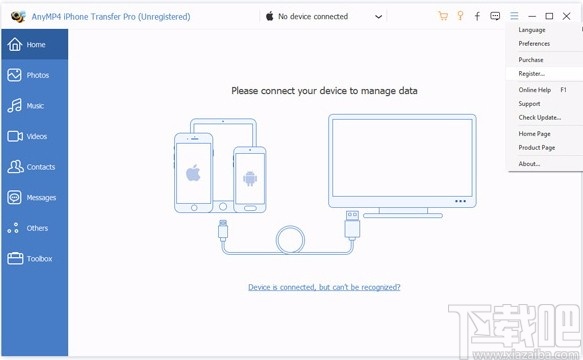583x360 pixels.
Task: Click the iPhone device illustration
Action: 194,173
